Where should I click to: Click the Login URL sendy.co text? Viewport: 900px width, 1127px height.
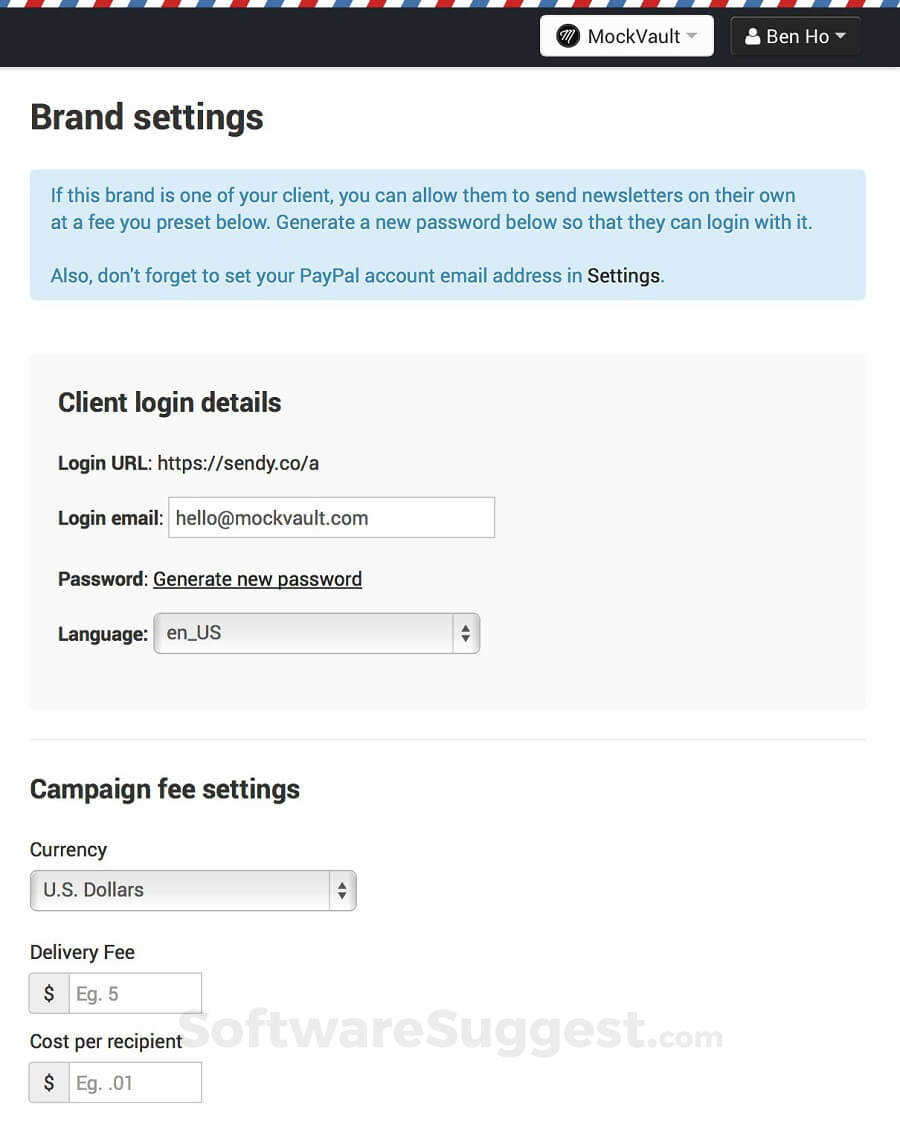coord(238,463)
